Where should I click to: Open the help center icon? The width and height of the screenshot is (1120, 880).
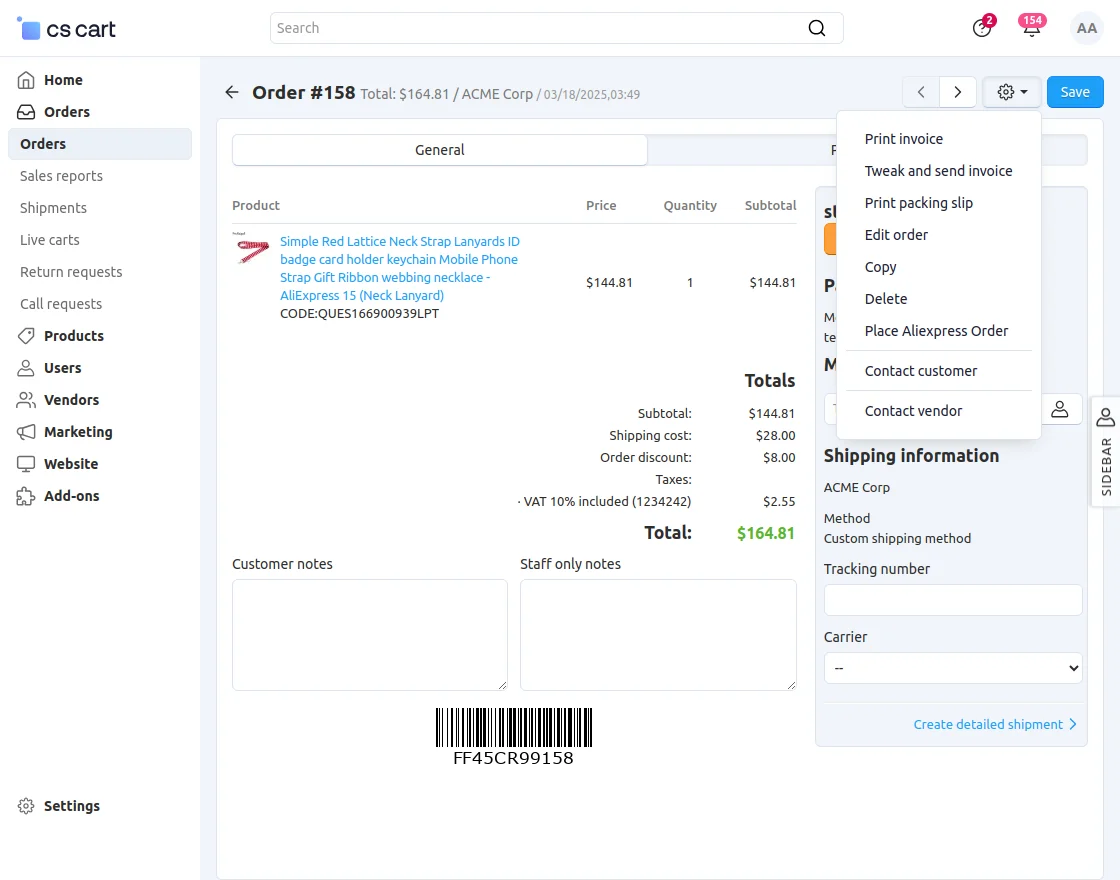[982, 28]
